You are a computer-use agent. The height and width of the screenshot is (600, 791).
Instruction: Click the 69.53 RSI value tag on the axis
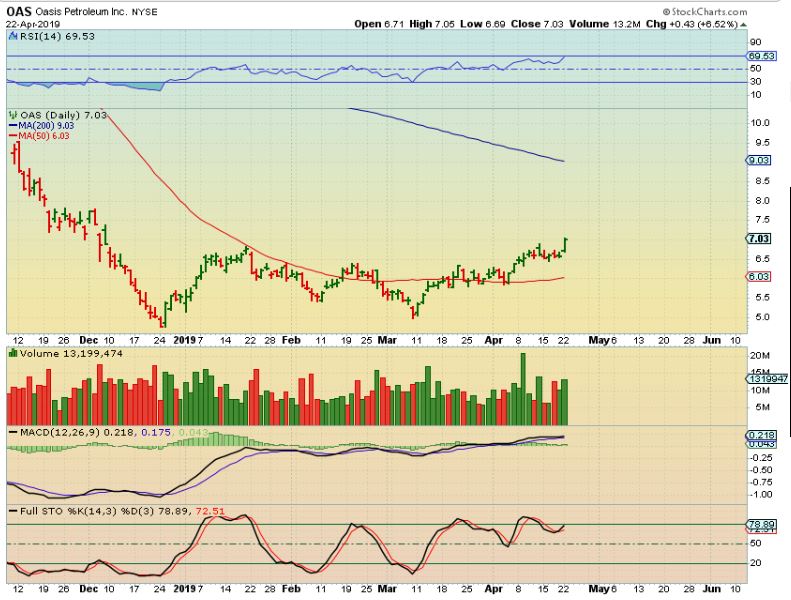click(761, 56)
